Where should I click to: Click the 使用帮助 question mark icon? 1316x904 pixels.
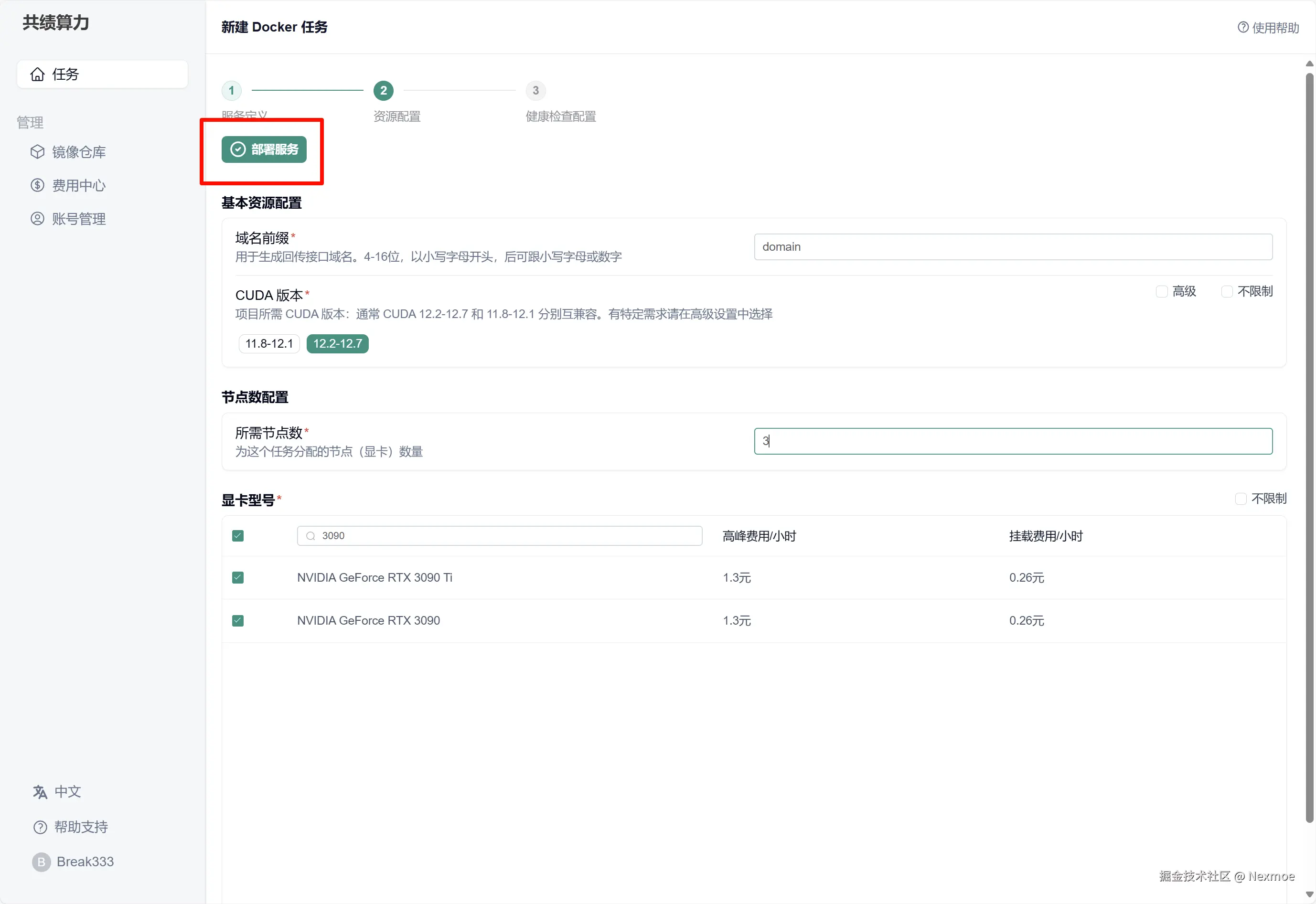point(1243,27)
